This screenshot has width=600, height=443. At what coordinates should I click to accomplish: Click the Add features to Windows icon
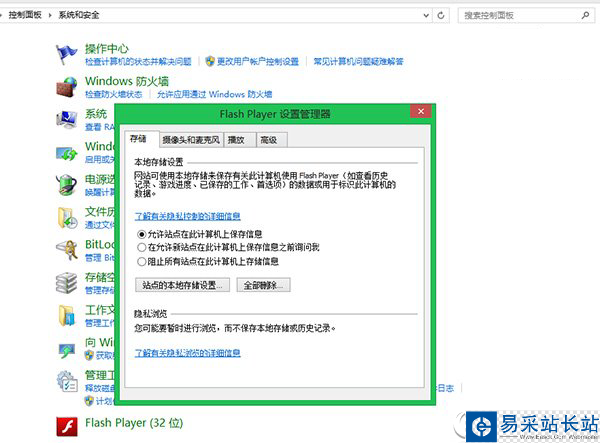click(x=66, y=350)
